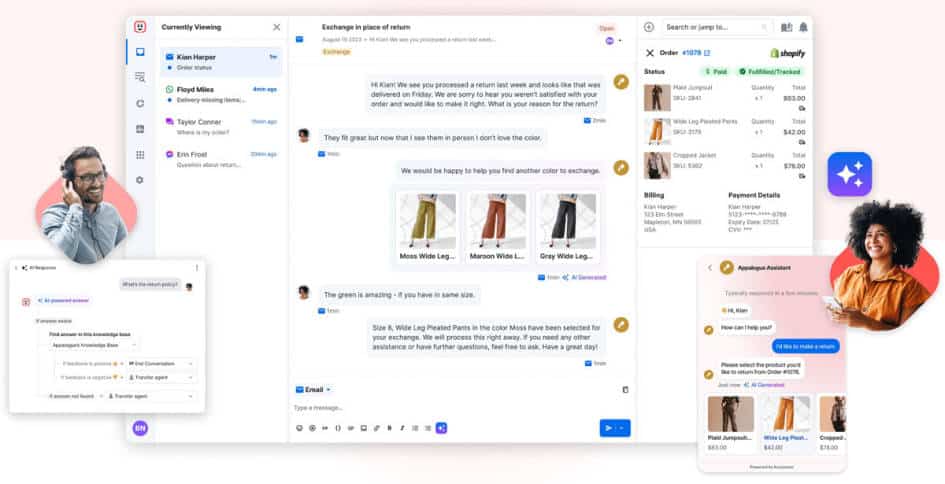This screenshot has height=484, width=945.
Task: Close the Order panel
Action: tap(650, 53)
